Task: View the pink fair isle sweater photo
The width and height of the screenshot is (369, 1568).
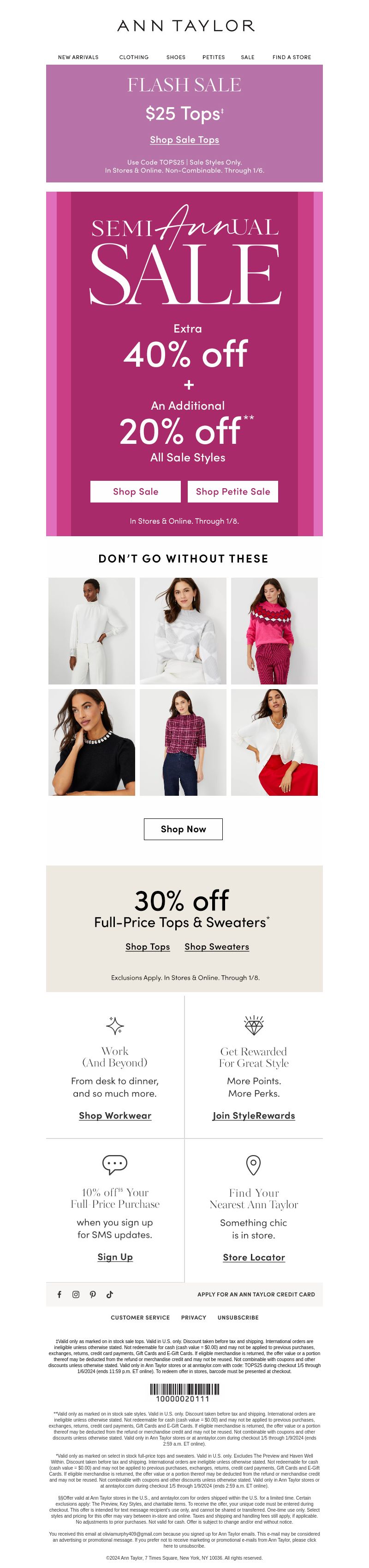Action: 274,630
